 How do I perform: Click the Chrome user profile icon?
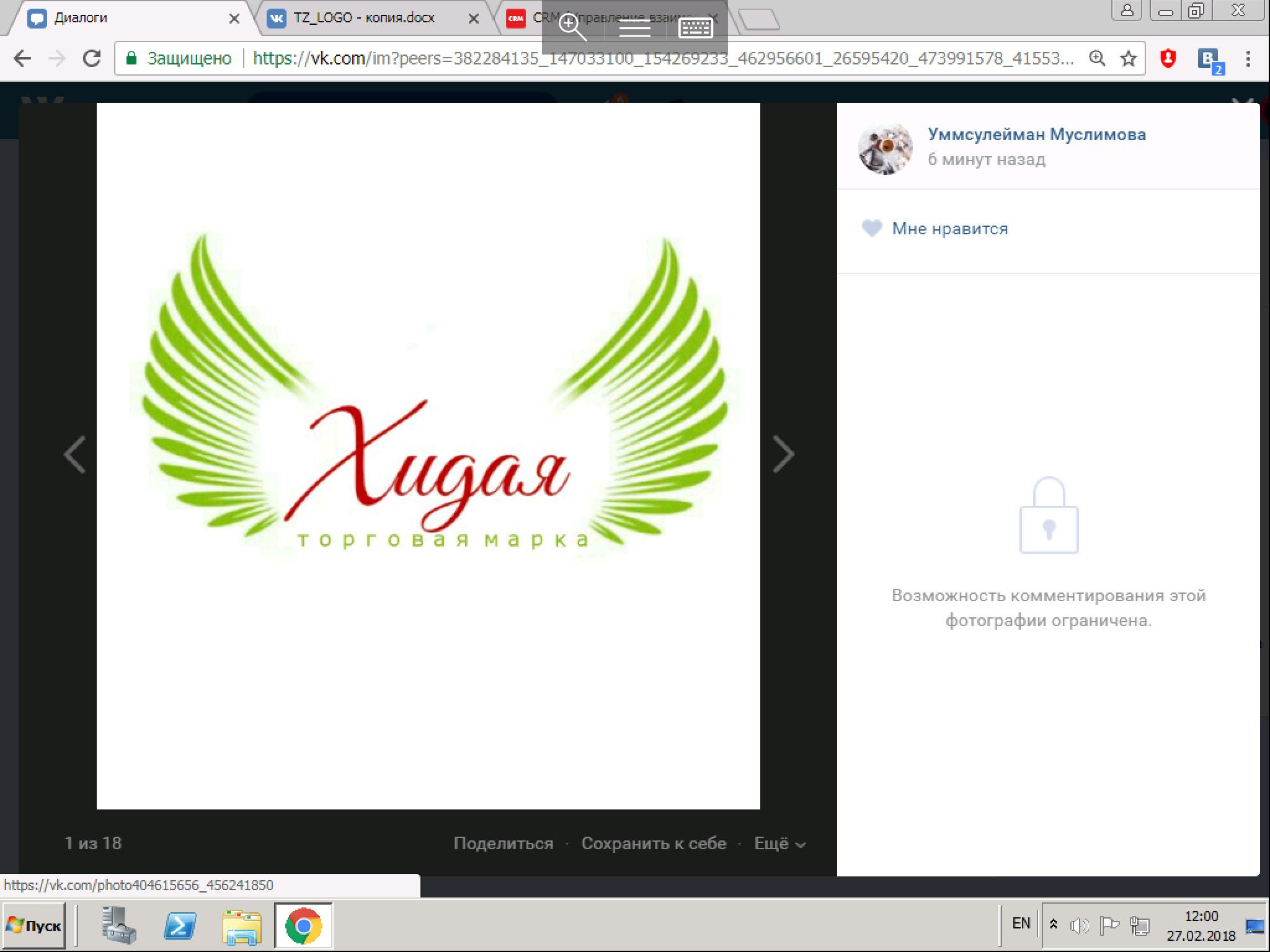(1127, 10)
